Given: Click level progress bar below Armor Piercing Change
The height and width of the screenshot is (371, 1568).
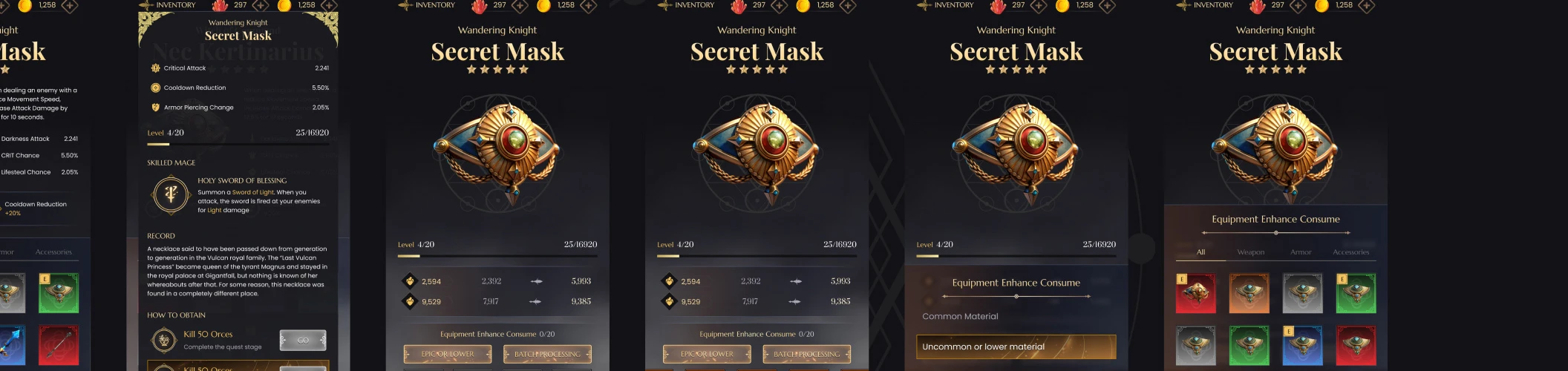Looking at the screenshot, I should coord(238,144).
